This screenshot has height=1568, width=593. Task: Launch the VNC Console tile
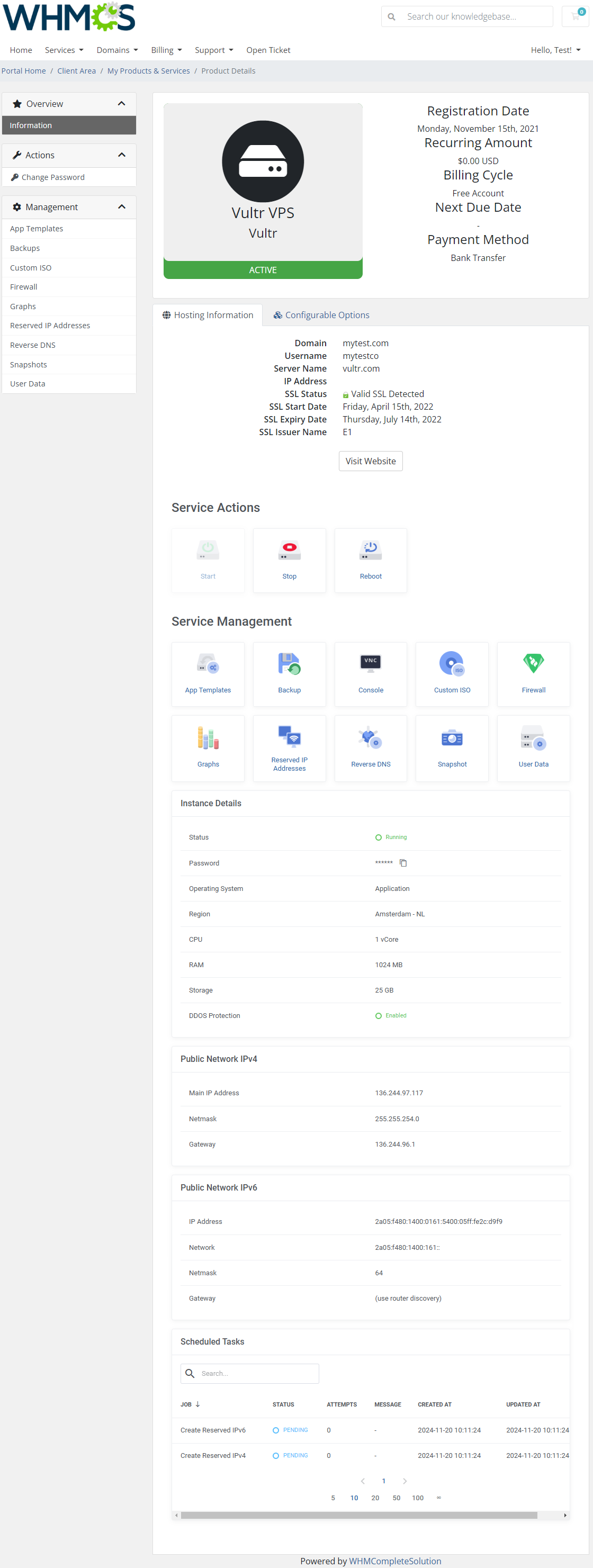tap(370, 674)
